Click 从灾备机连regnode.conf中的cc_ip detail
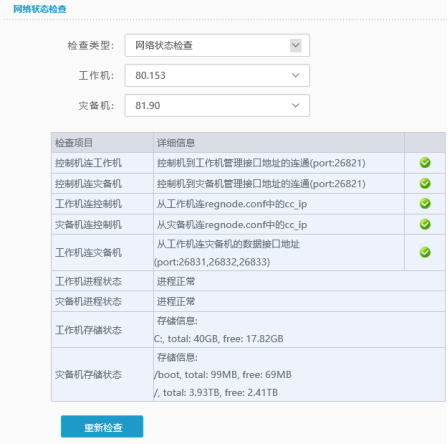This screenshot has height=444, width=448. click(232, 225)
